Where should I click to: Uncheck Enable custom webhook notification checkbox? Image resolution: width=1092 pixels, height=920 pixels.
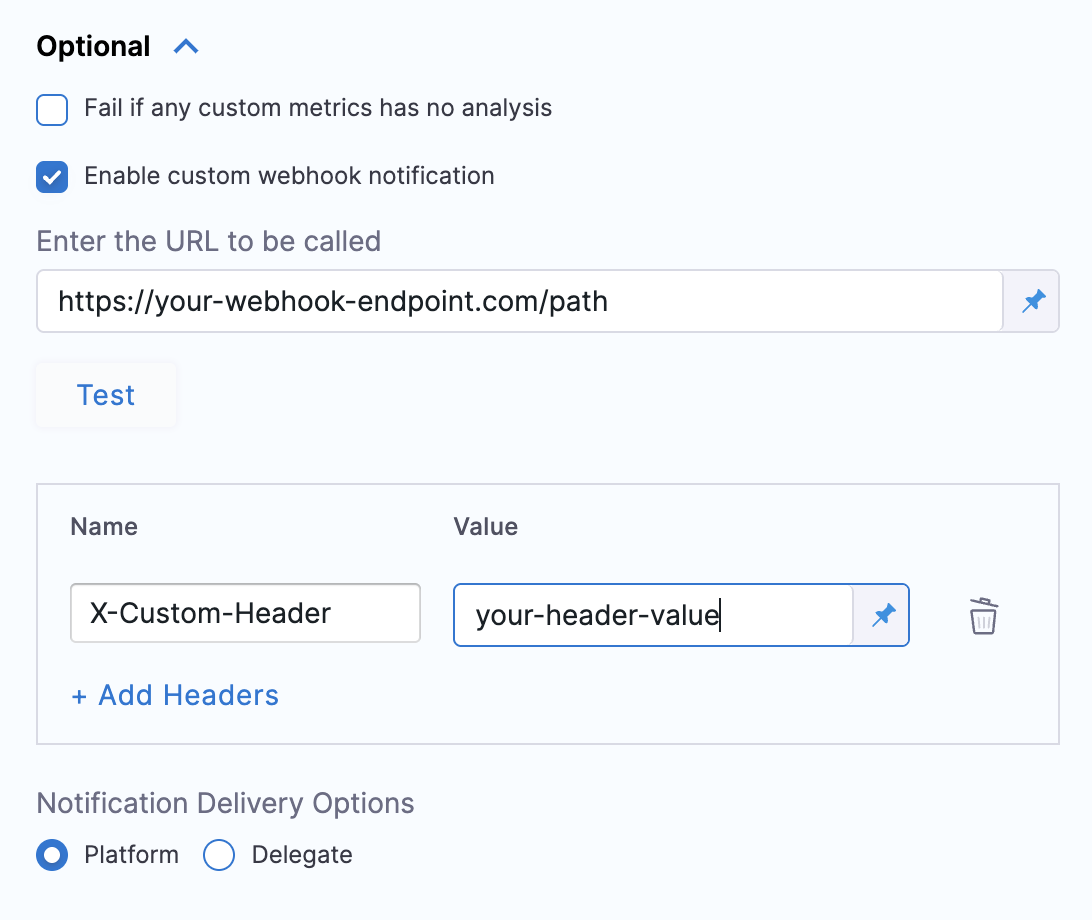click(x=52, y=177)
